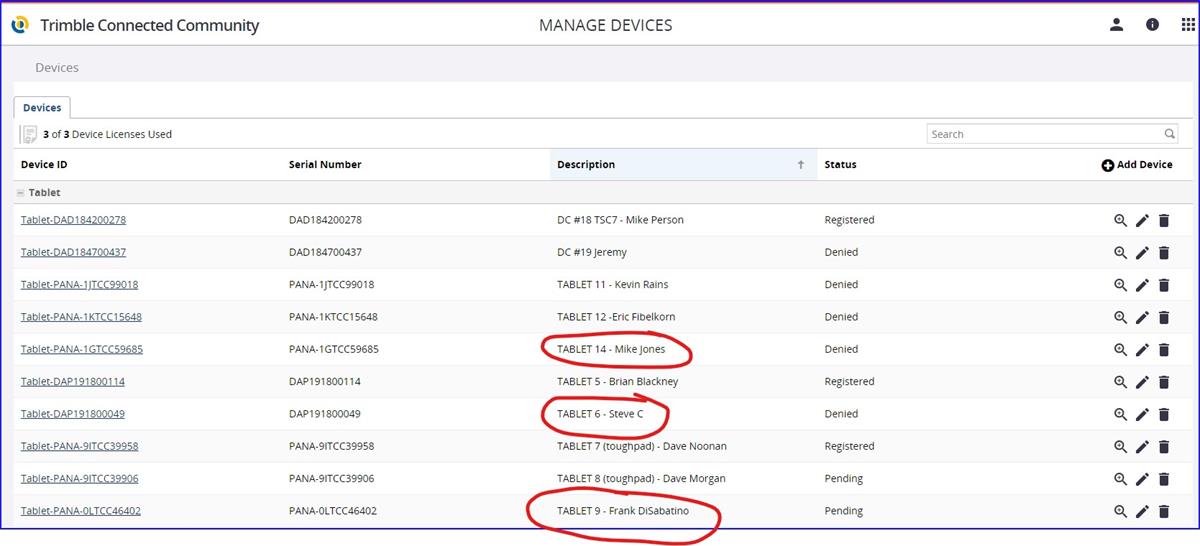Viewport: 1200px width, 546px height.
Task: Select the Devices tab
Action: pos(42,108)
